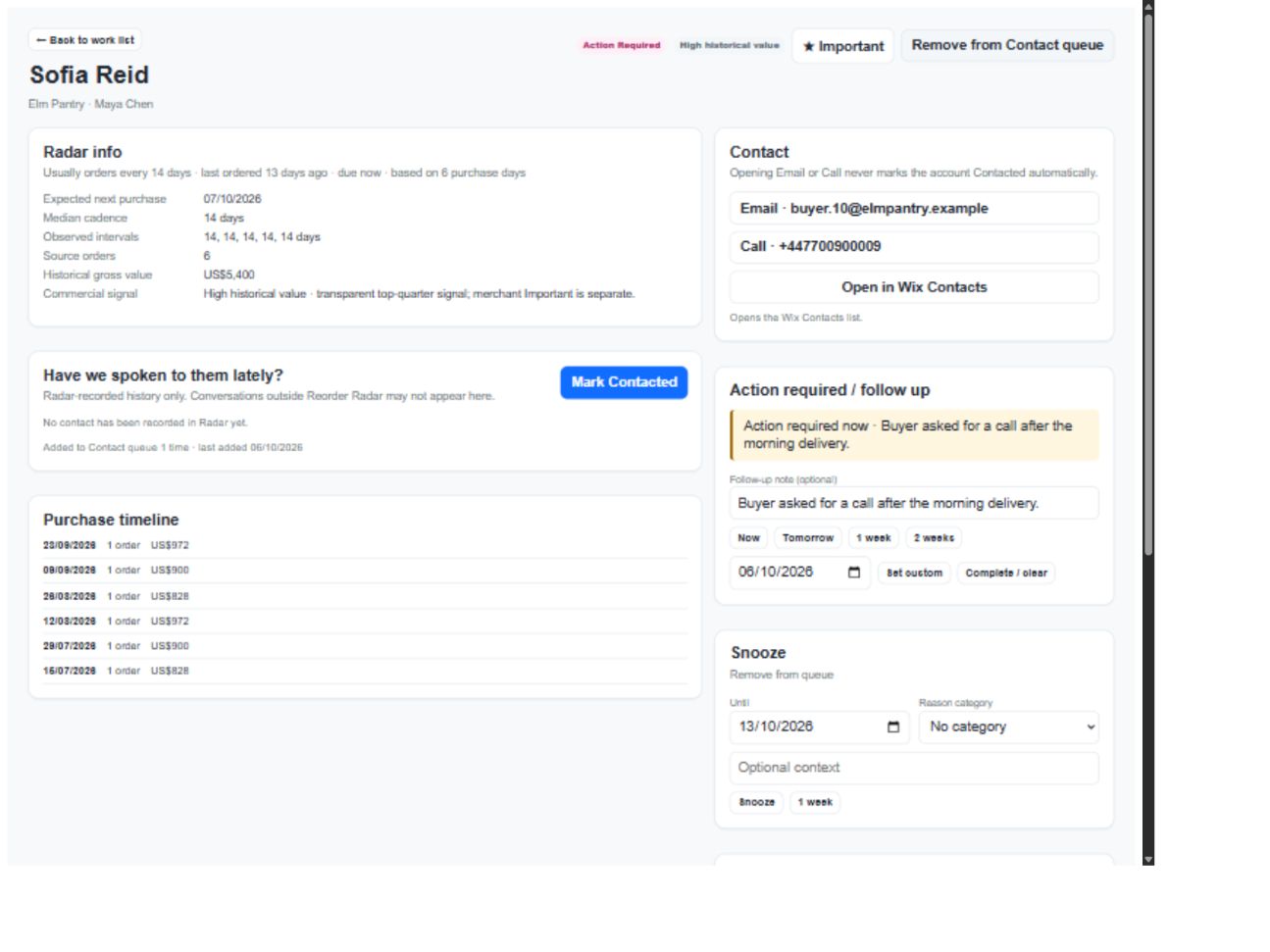Open calendar picker icon in follow-up date field

[x=853, y=573]
